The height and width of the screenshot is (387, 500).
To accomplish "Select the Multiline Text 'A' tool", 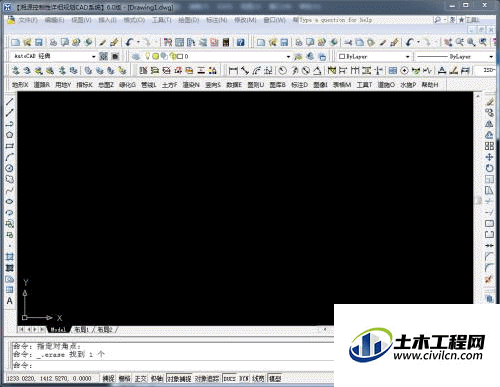I will click(9, 301).
